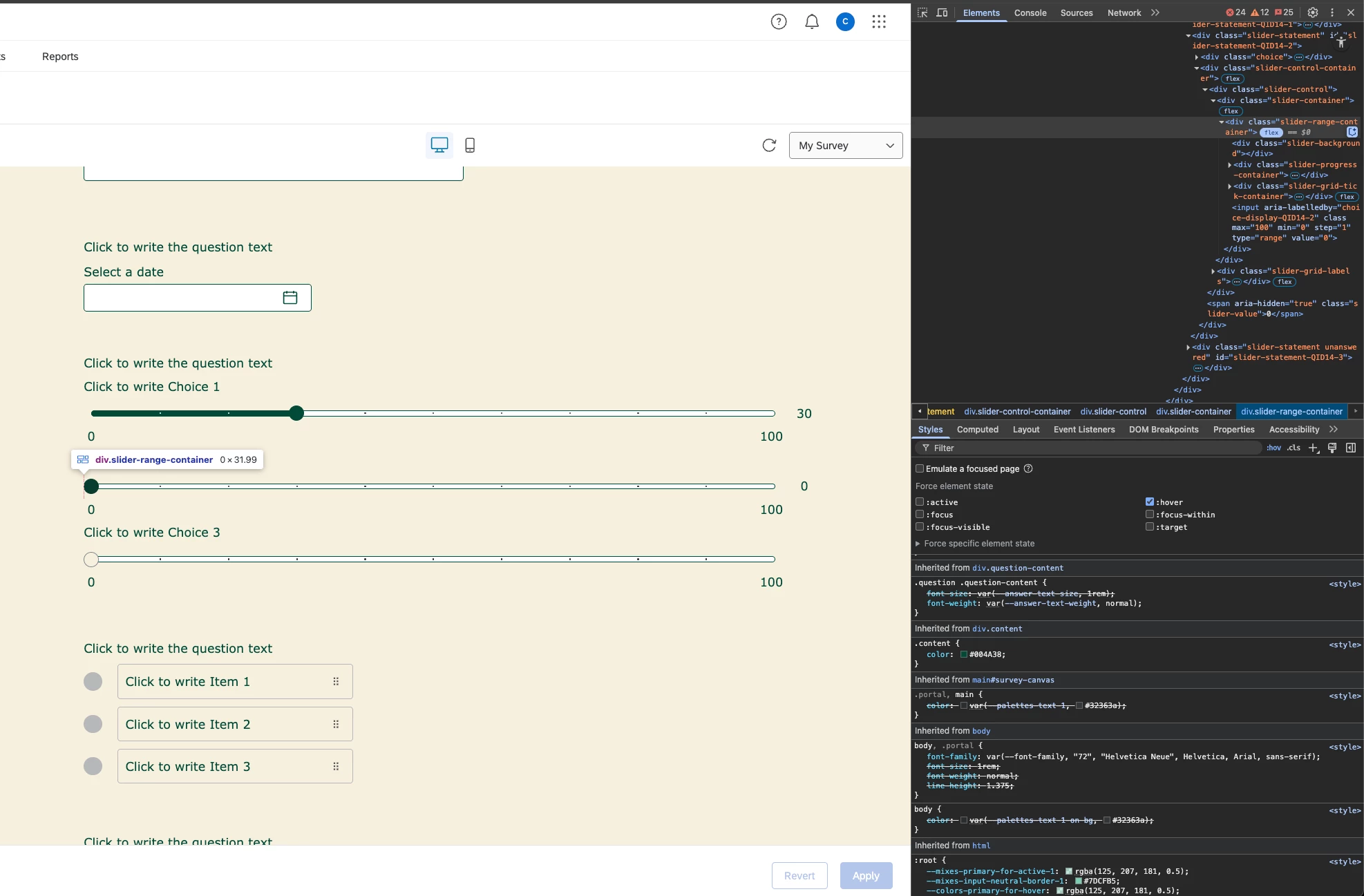The height and width of the screenshot is (896, 1364).
Task: Open the Event Listeners tab
Action: pyautogui.click(x=1084, y=429)
